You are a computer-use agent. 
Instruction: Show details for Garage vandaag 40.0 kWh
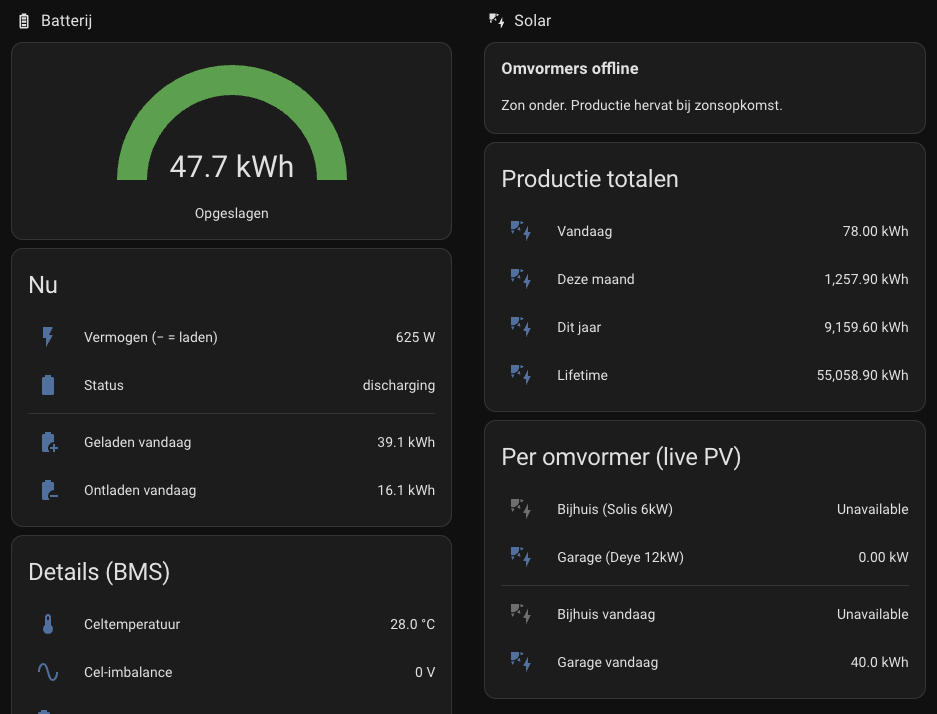705,662
